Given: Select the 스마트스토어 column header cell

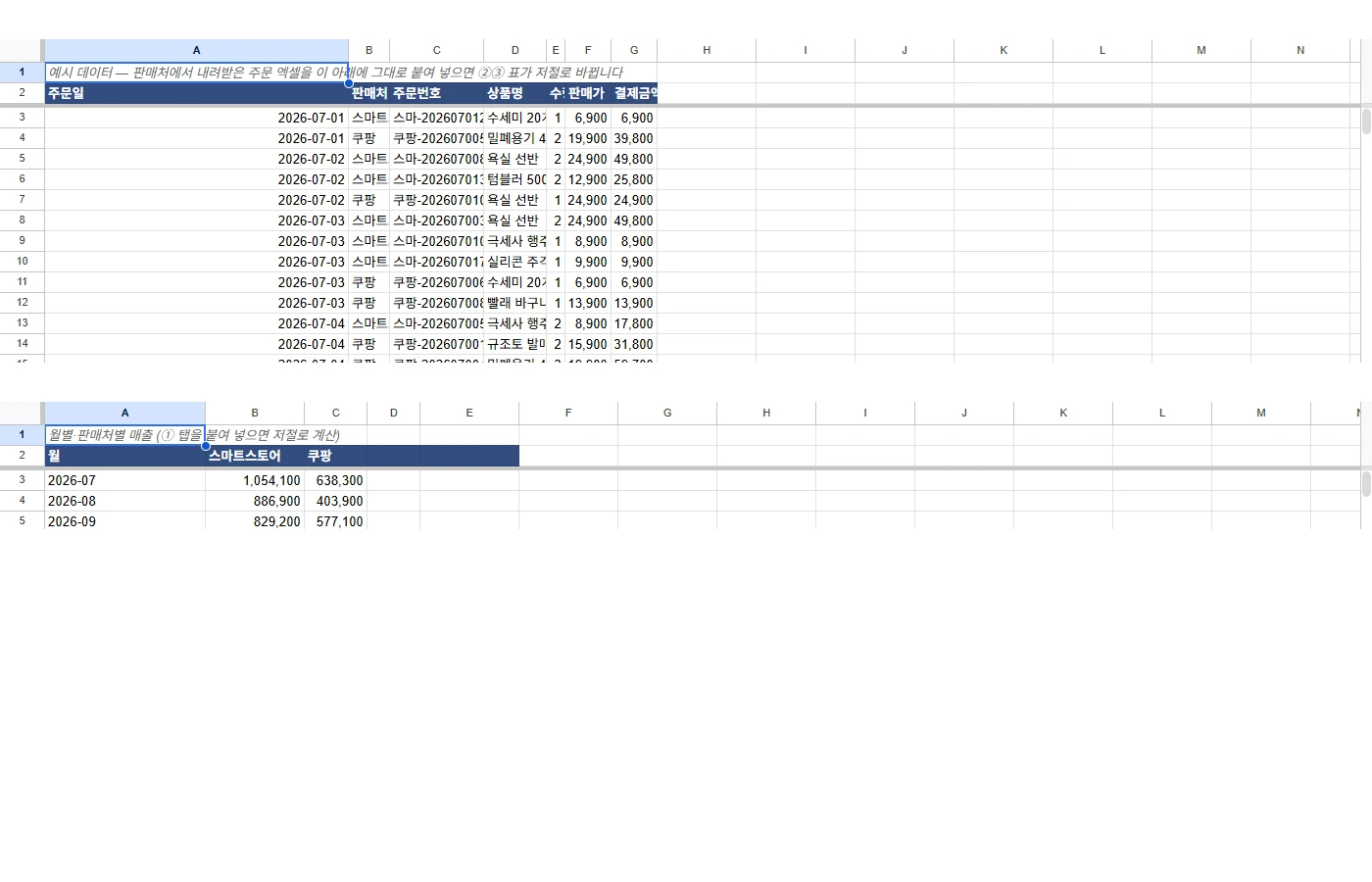Looking at the screenshot, I should tap(255, 456).
